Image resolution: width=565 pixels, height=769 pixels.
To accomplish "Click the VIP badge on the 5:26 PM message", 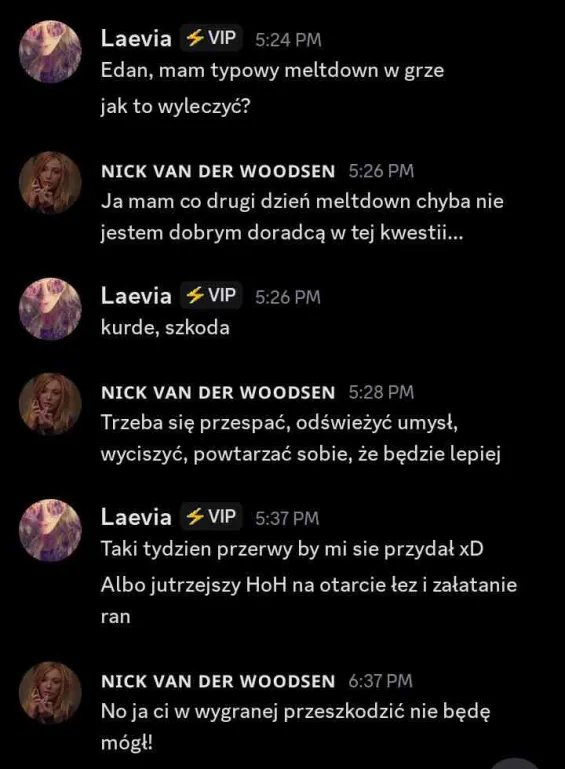I will (x=211, y=295).
